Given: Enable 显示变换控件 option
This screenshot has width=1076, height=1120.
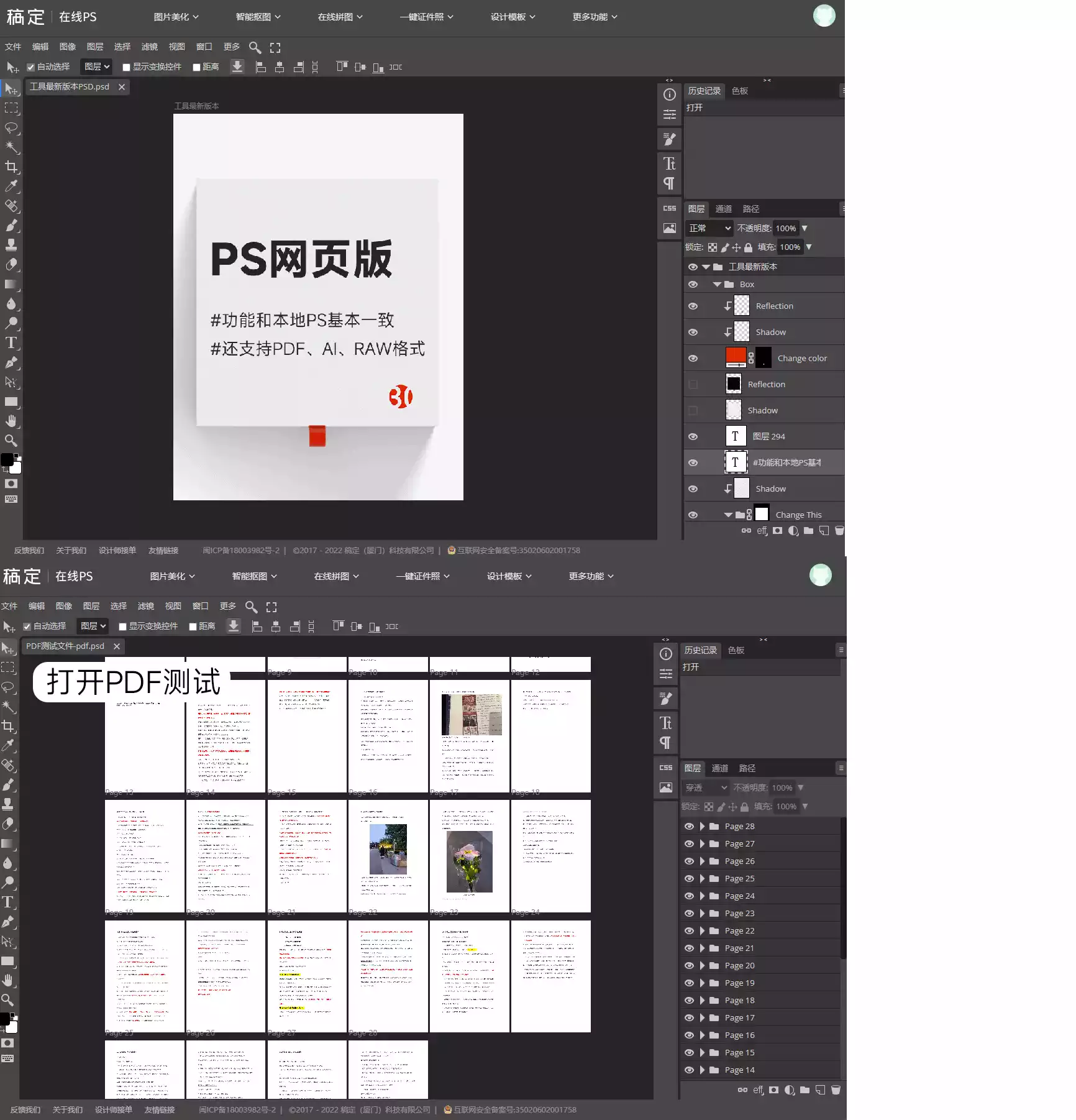Looking at the screenshot, I should coord(127,67).
